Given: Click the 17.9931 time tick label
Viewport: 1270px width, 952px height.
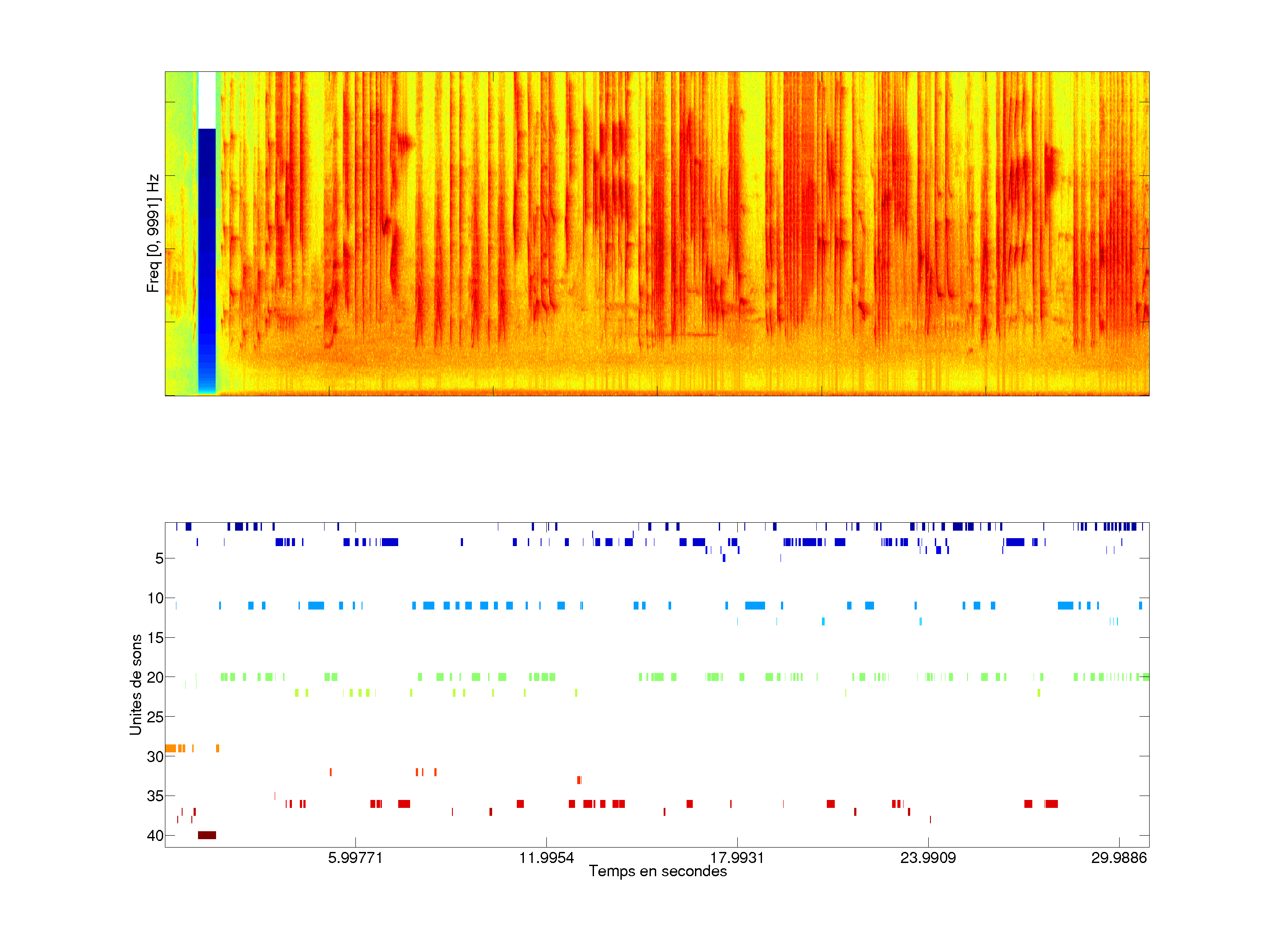Looking at the screenshot, I should [736, 858].
